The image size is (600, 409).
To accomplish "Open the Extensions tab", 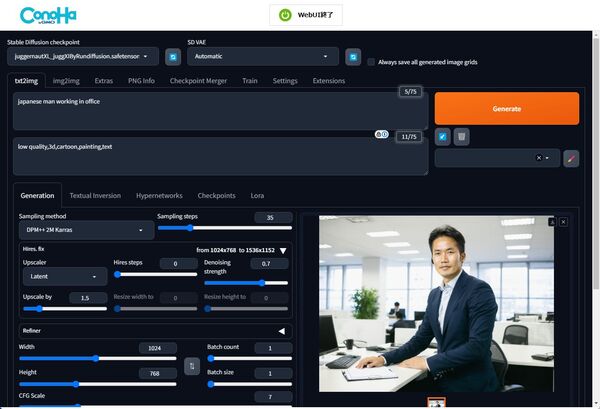I will pyautogui.click(x=329, y=81).
